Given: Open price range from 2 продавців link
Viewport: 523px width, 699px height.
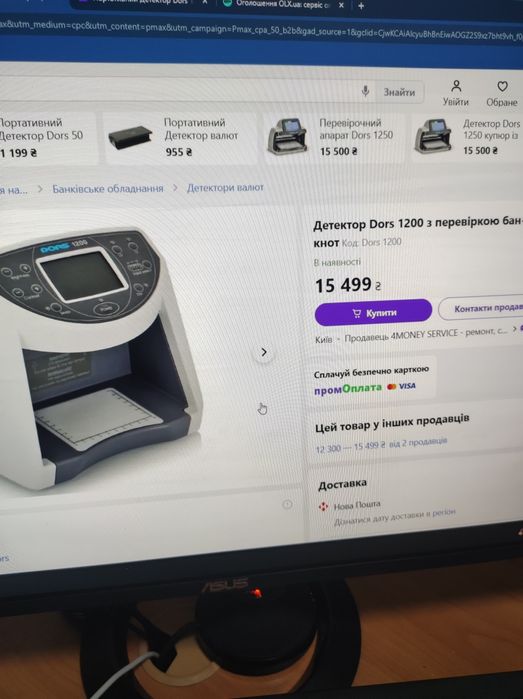Looking at the screenshot, I should [x=381, y=444].
